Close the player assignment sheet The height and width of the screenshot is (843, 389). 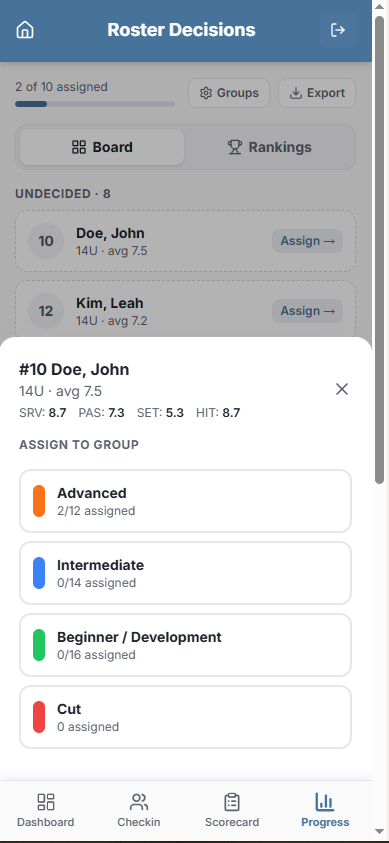pos(342,389)
